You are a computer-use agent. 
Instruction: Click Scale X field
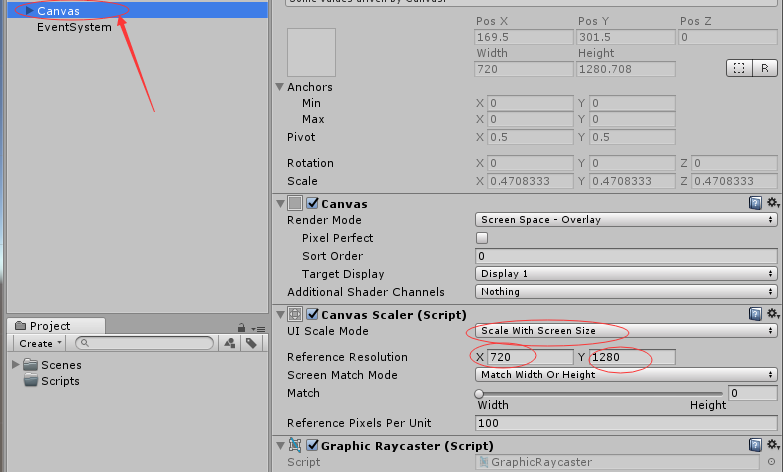point(530,181)
